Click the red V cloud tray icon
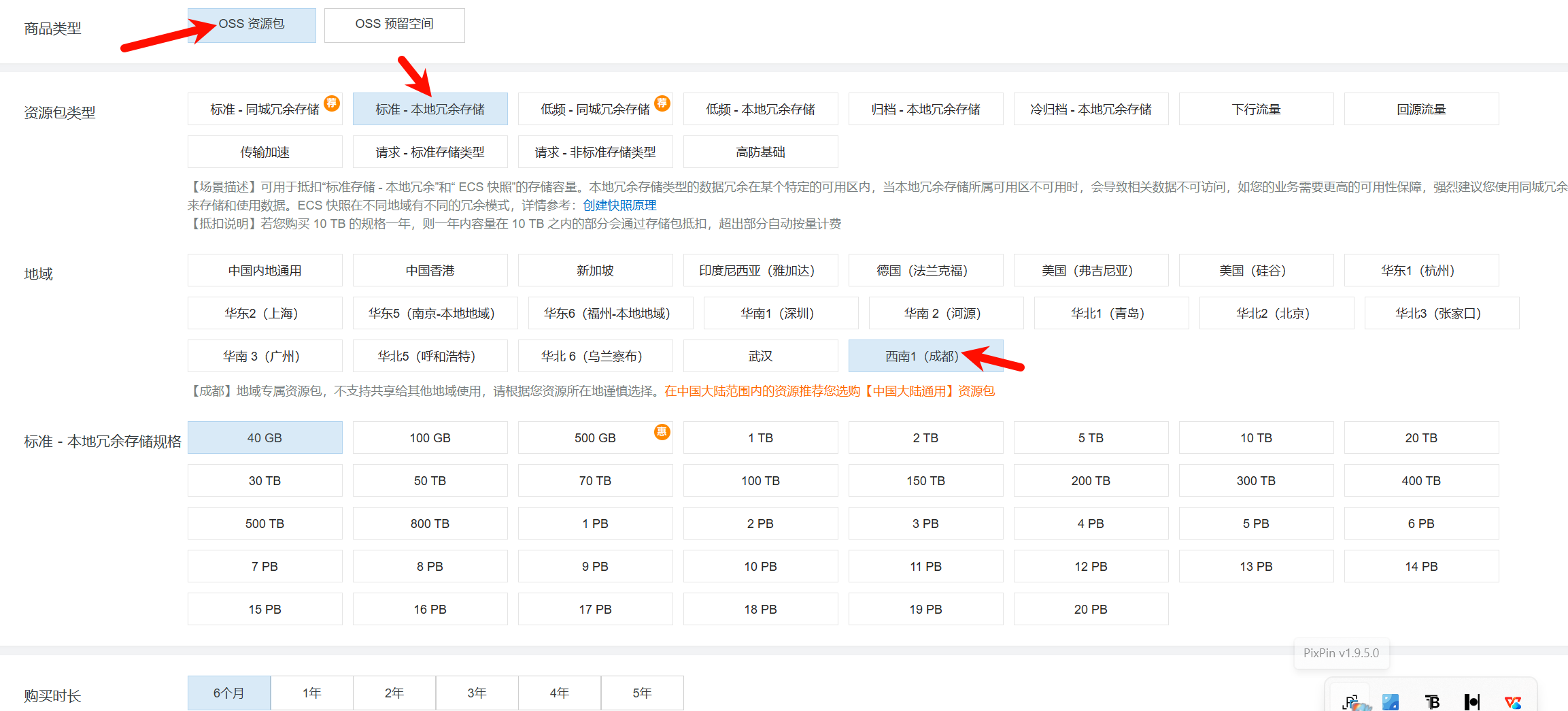The width and height of the screenshot is (1568, 711). click(x=1513, y=702)
